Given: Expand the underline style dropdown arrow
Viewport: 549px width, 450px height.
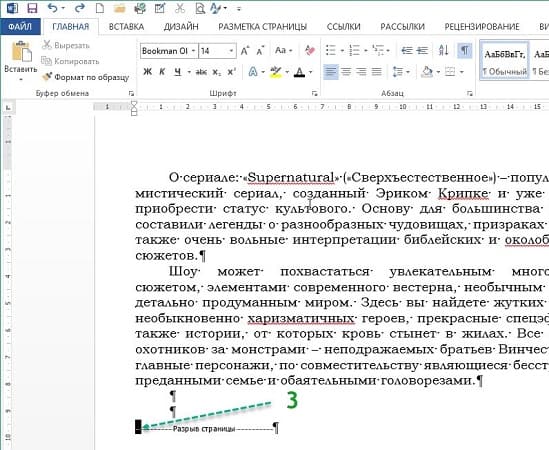Looking at the screenshot, I should pyautogui.click(x=189, y=72).
